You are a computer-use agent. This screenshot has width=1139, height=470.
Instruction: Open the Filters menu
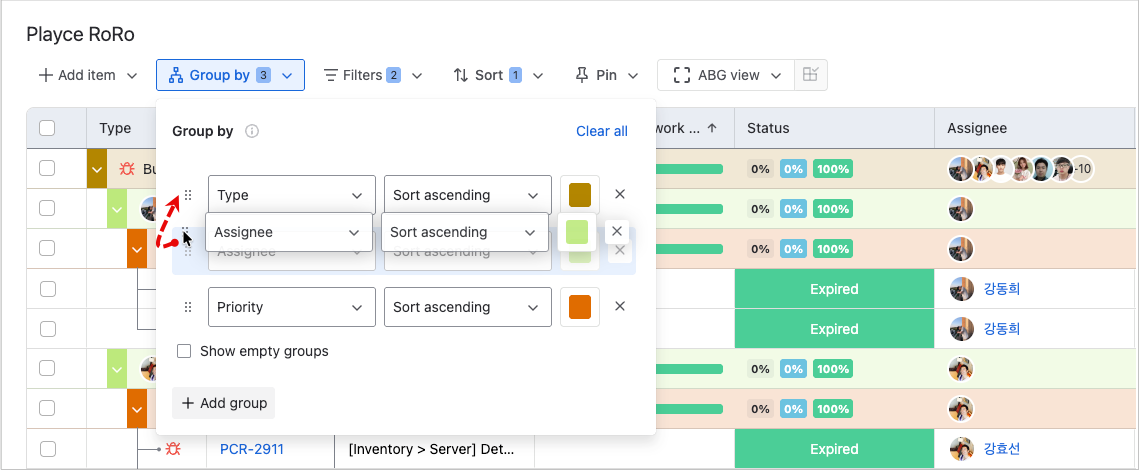(x=372, y=75)
